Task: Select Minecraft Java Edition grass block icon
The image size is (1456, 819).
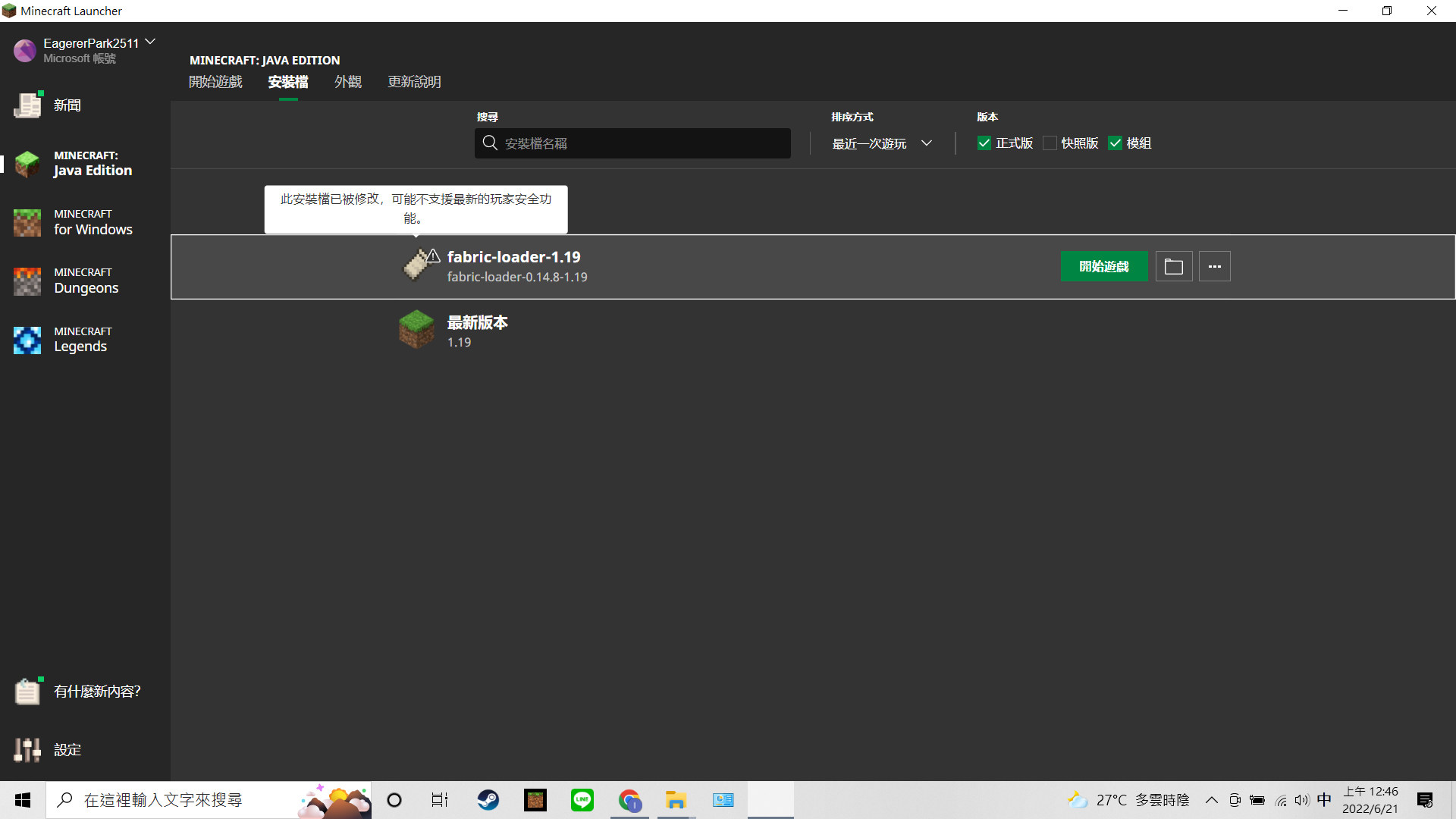Action: click(27, 164)
